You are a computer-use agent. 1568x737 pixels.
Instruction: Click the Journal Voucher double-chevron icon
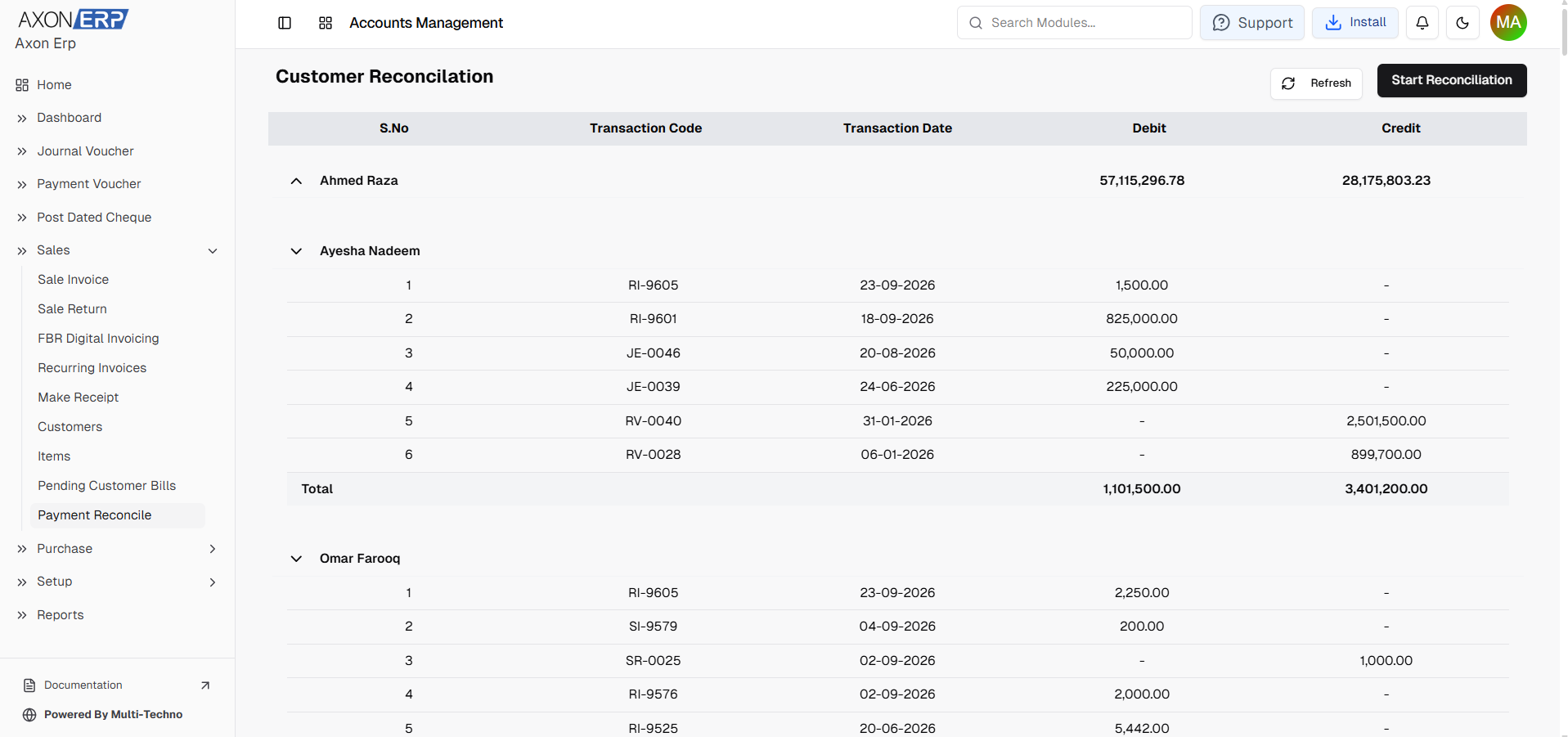click(22, 151)
